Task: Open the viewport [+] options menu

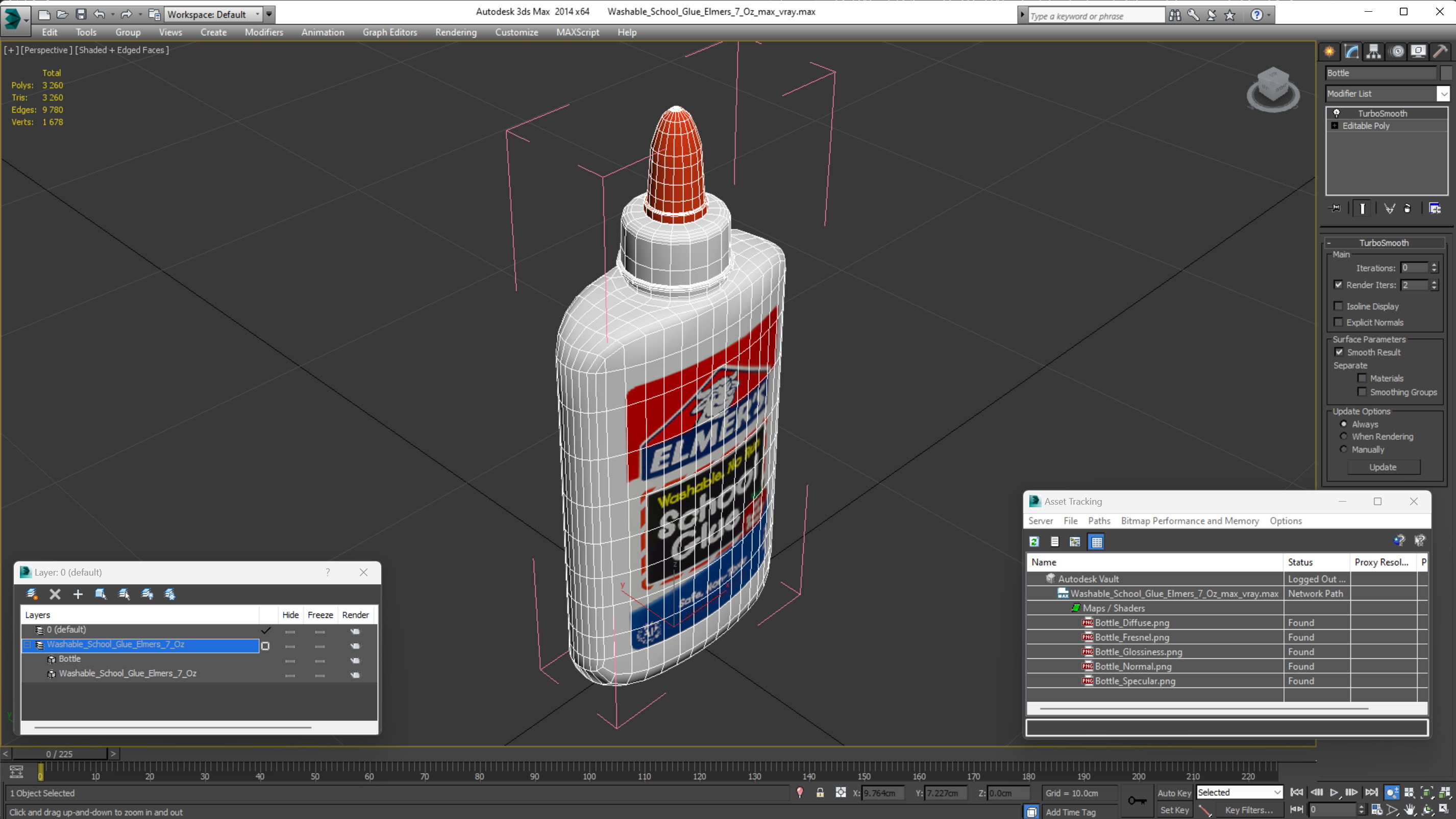Action: pos(11,49)
